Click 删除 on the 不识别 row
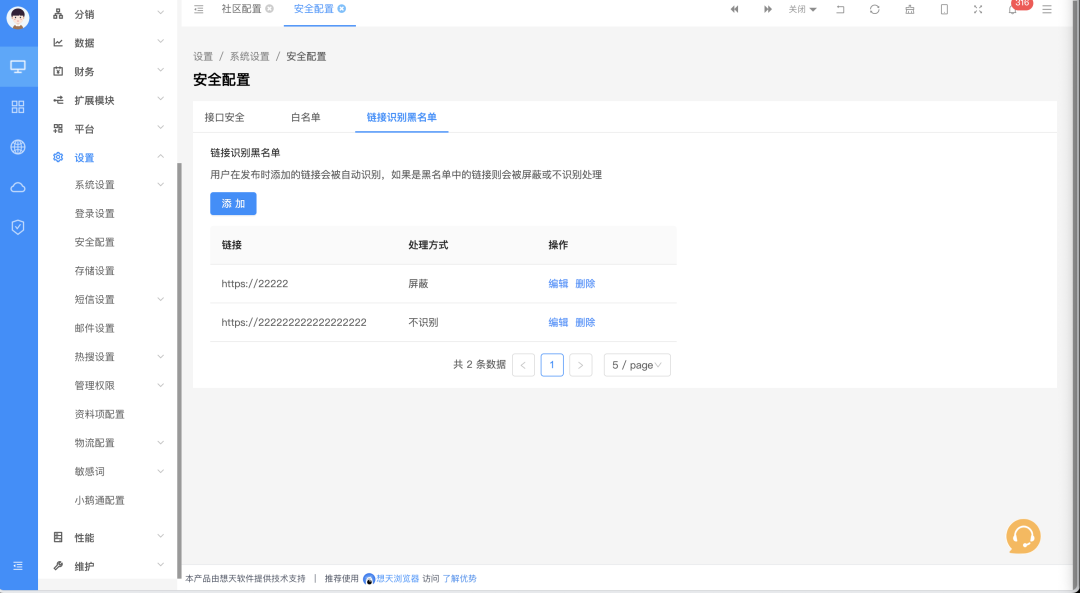This screenshot has height=593, width=1080. pyautogui.click(x=585, y=322)
